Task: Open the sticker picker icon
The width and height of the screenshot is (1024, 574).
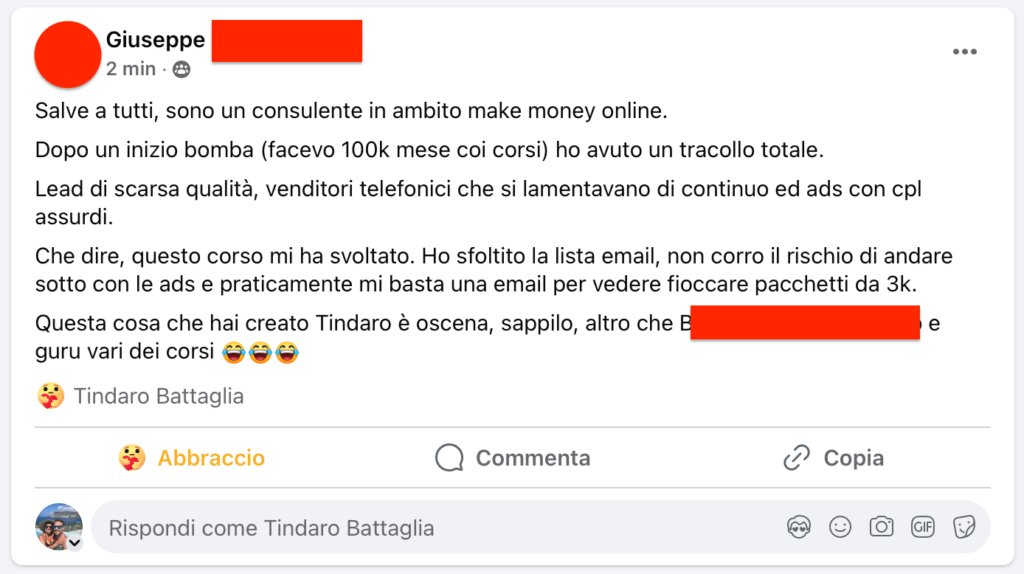Action: tap(964, 527)
